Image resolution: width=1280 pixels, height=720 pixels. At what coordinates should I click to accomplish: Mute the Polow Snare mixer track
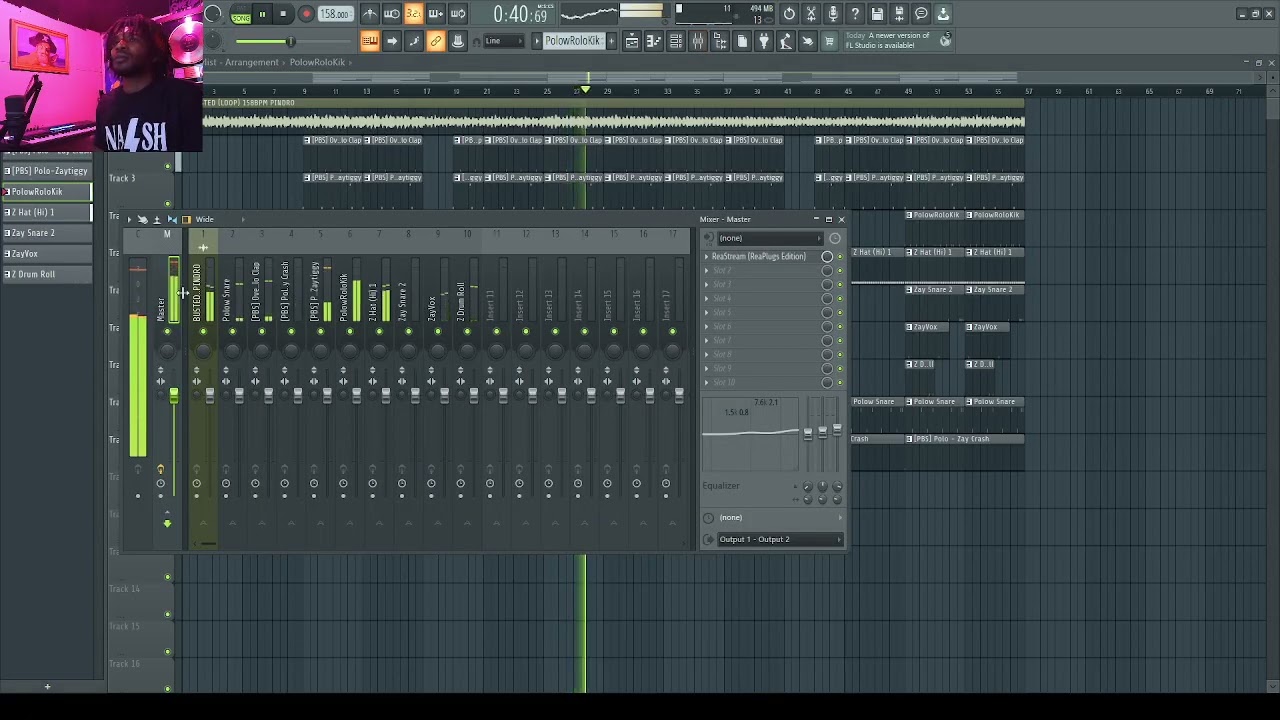point(232,332)
